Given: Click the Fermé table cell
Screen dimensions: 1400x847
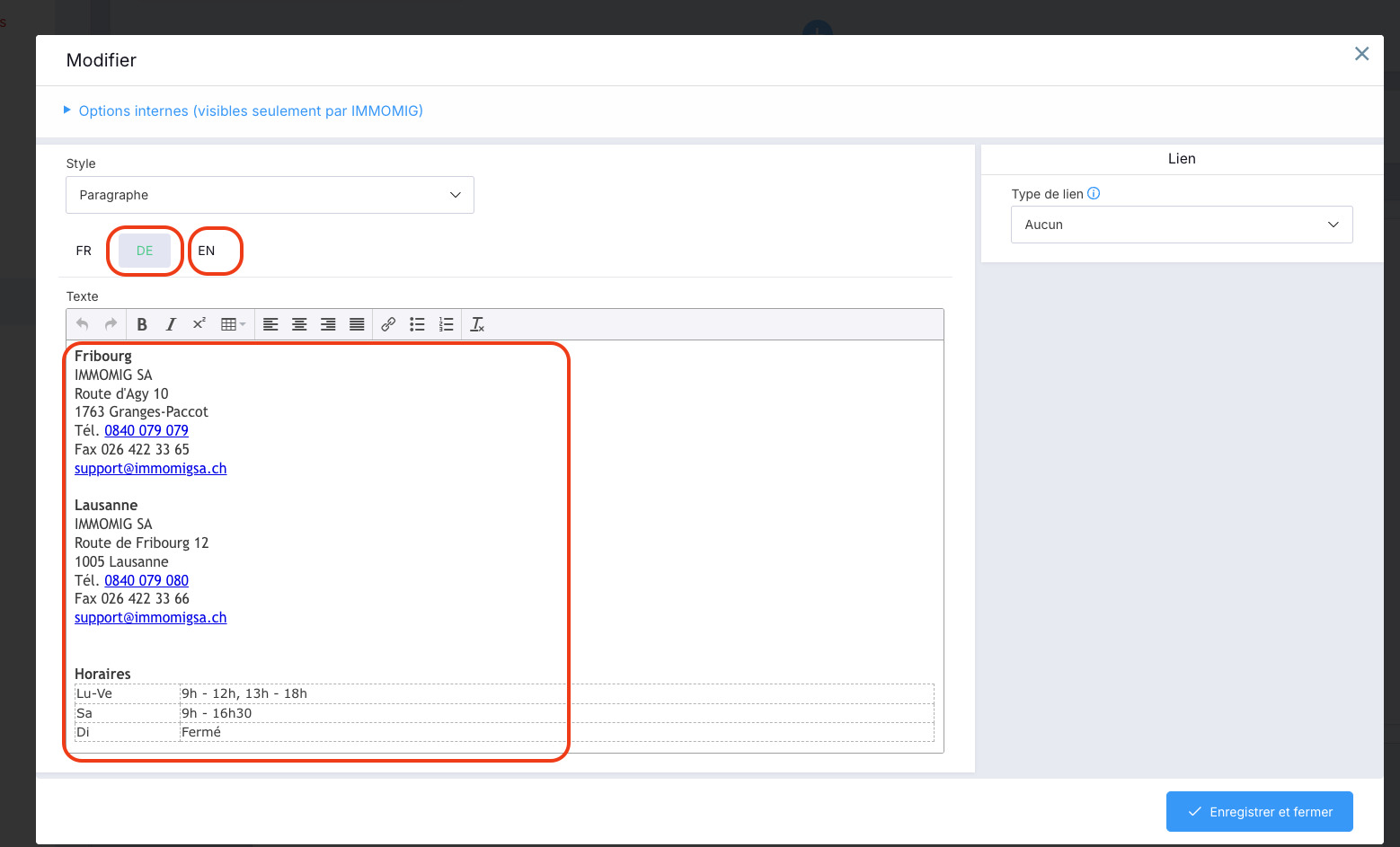Looking at the screenshot, I should click(557, 732).
